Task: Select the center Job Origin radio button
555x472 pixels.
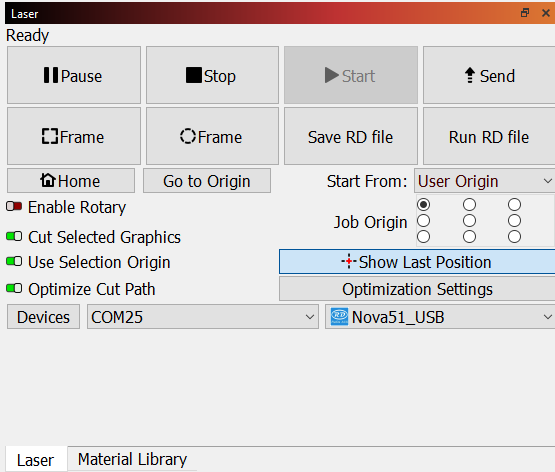Action: coord(469,220)
